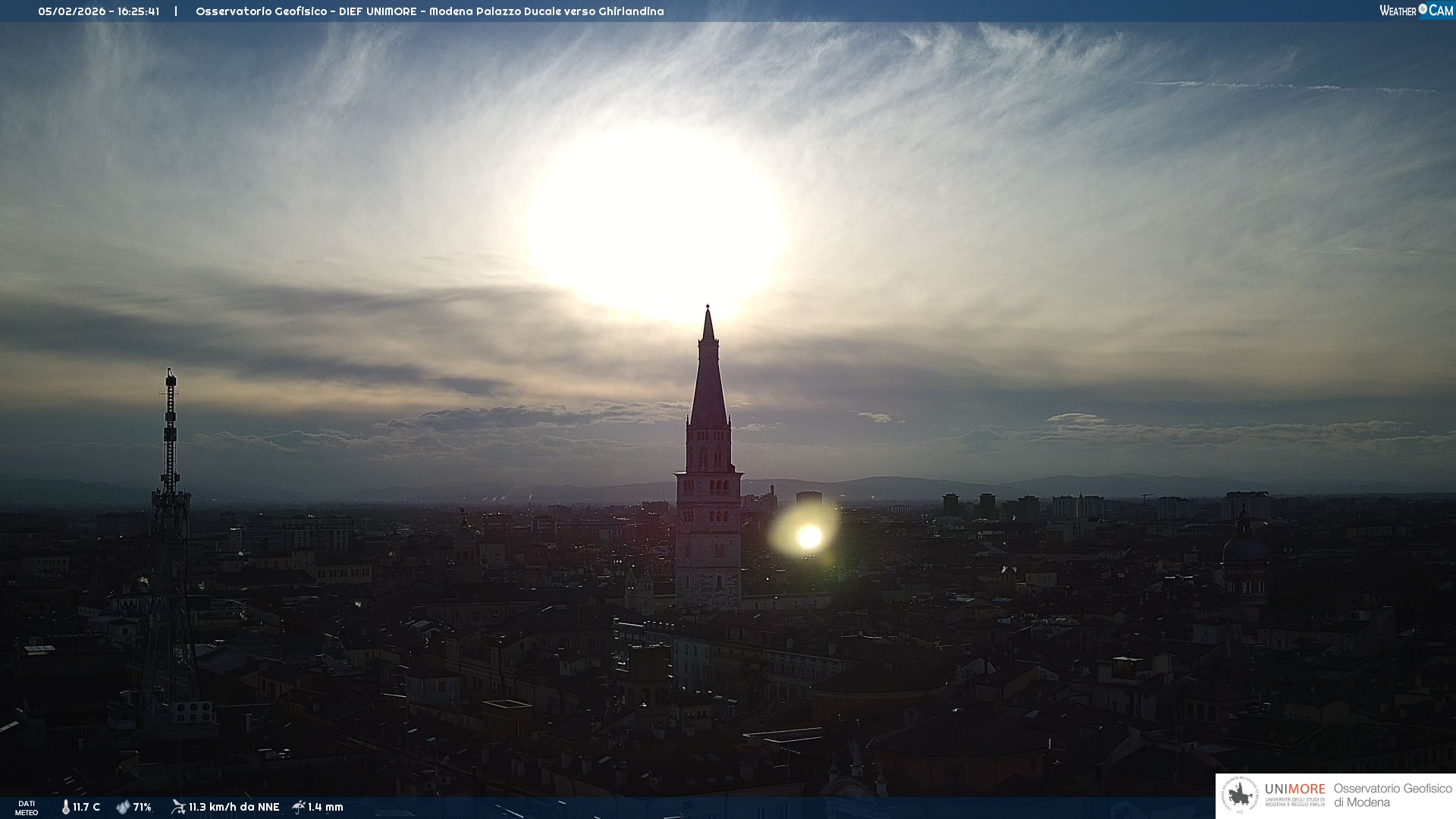Click the UNIMORE wordmark text

(x=1294, y=789)
